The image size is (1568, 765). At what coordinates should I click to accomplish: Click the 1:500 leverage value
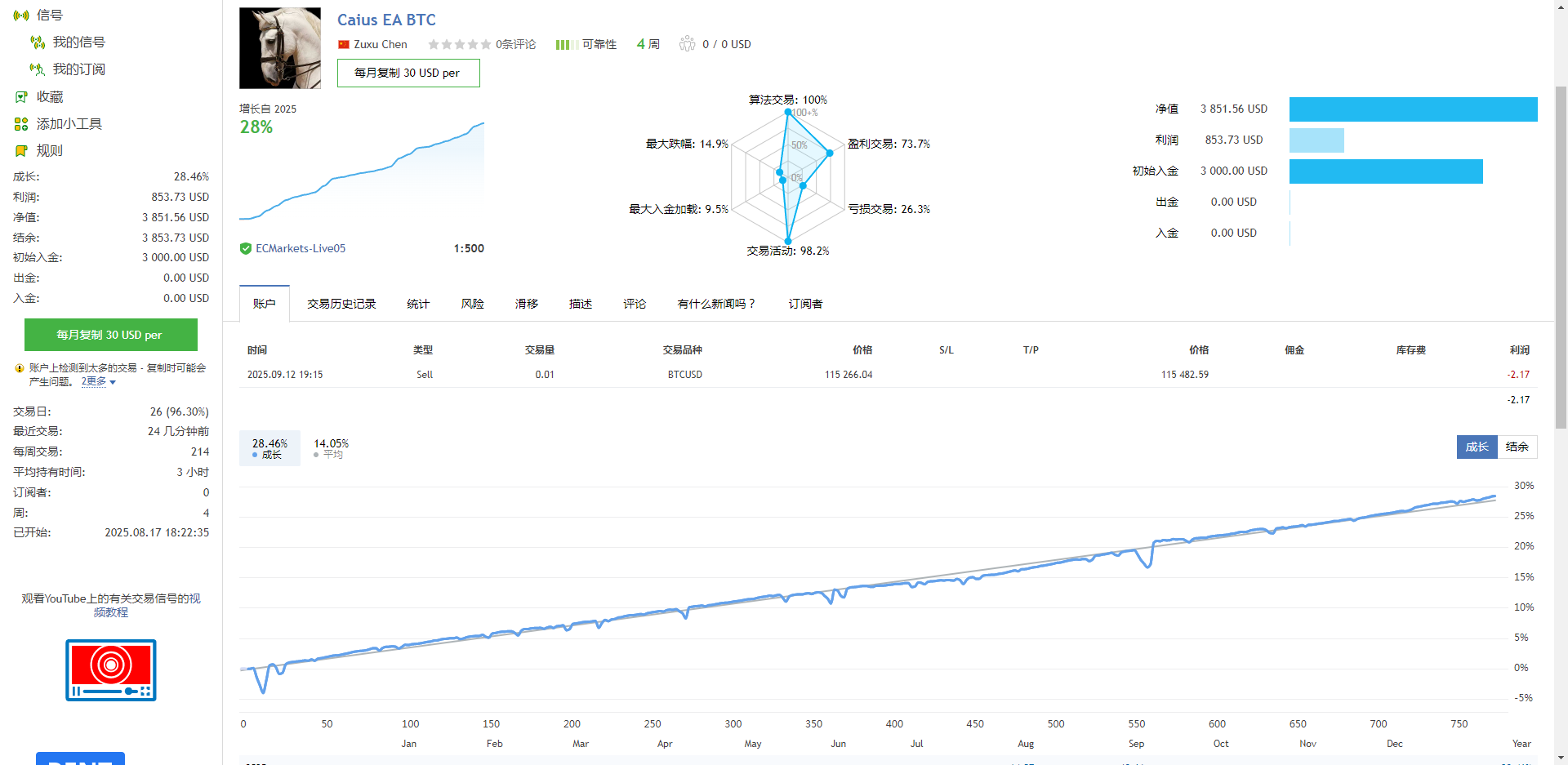(469, 249)
